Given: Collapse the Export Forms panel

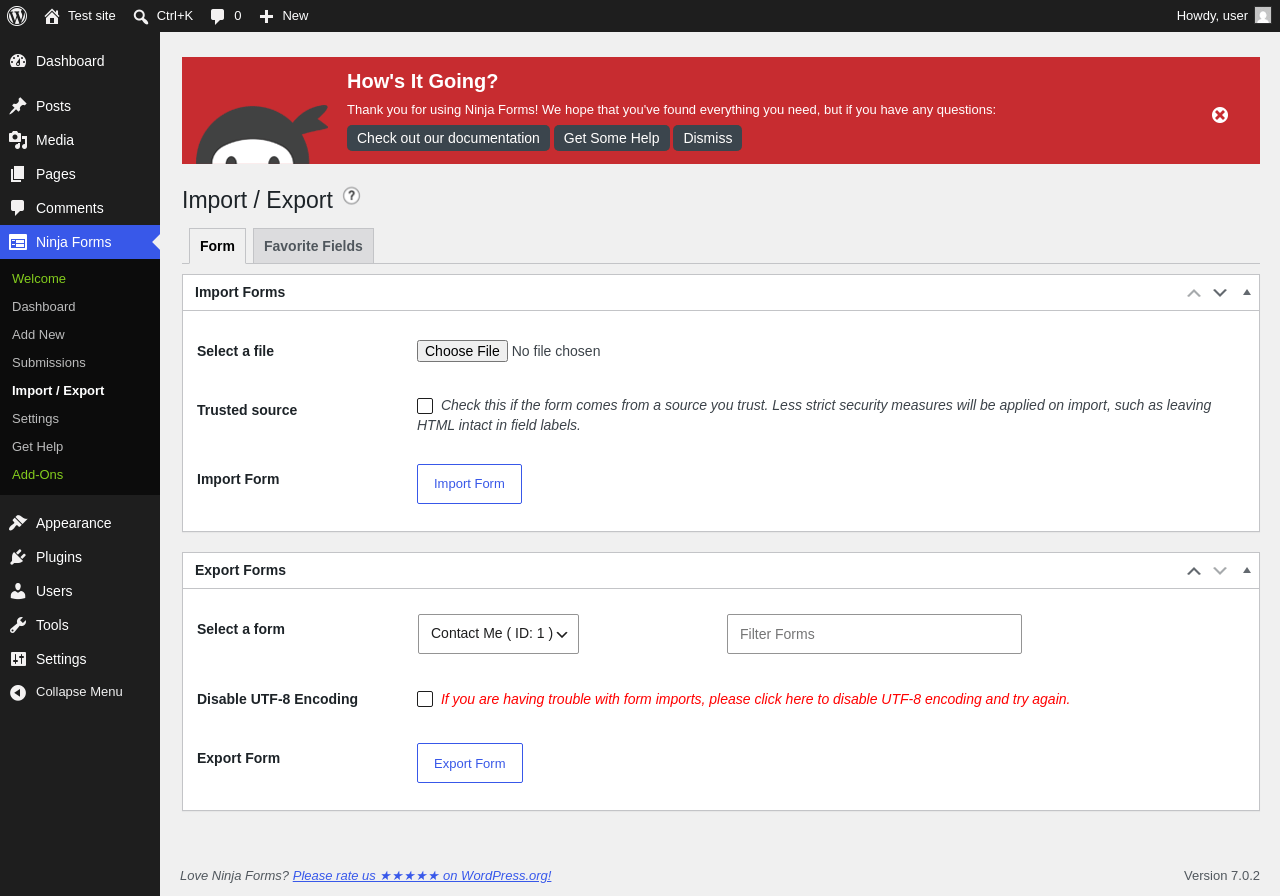Looking at the screenshot, I should pos(1247,570).
